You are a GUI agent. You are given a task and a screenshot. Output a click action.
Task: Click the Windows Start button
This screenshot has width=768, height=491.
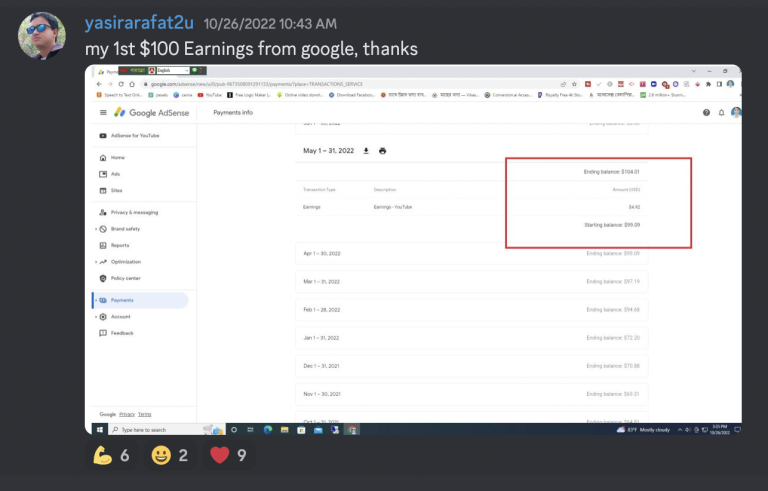click(99, 430)
